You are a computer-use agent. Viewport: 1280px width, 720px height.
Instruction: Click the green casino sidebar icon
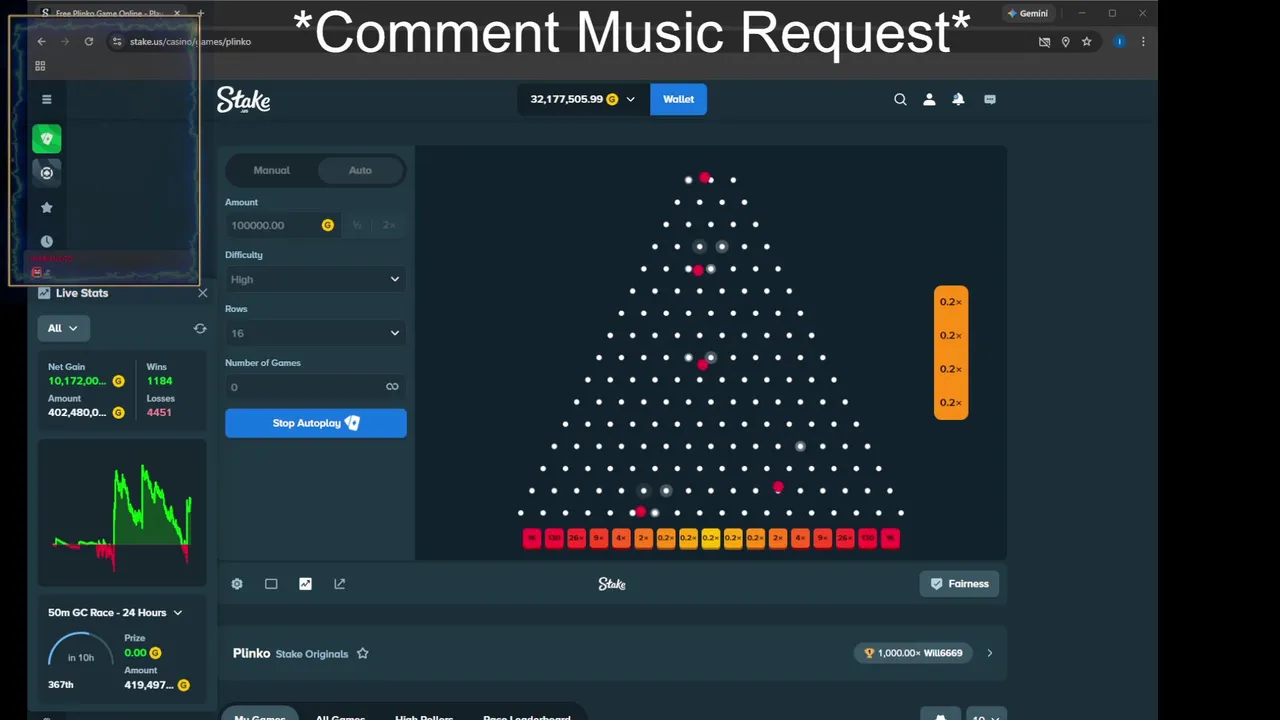coord(47,139)
